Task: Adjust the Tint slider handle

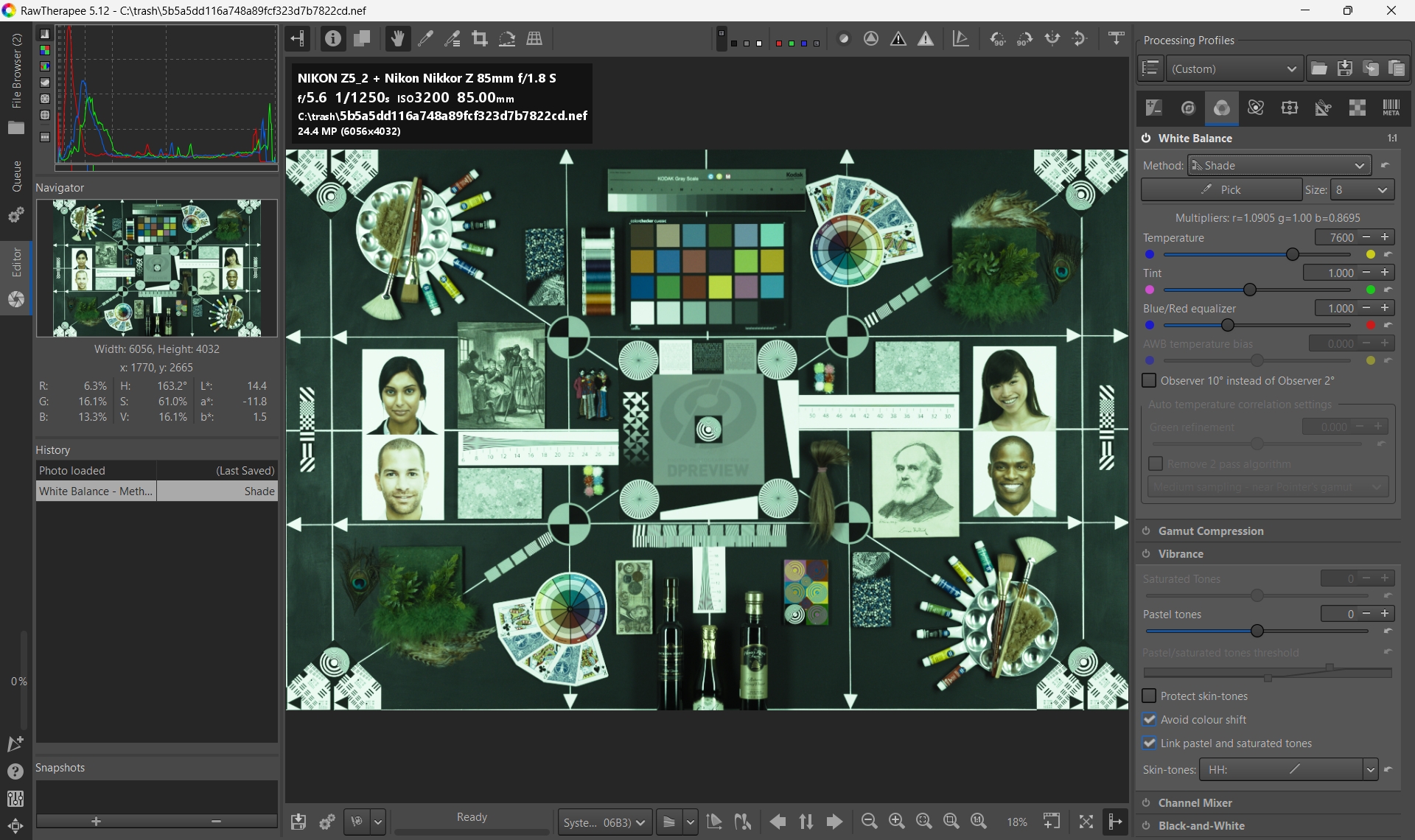Action: 1250,290
